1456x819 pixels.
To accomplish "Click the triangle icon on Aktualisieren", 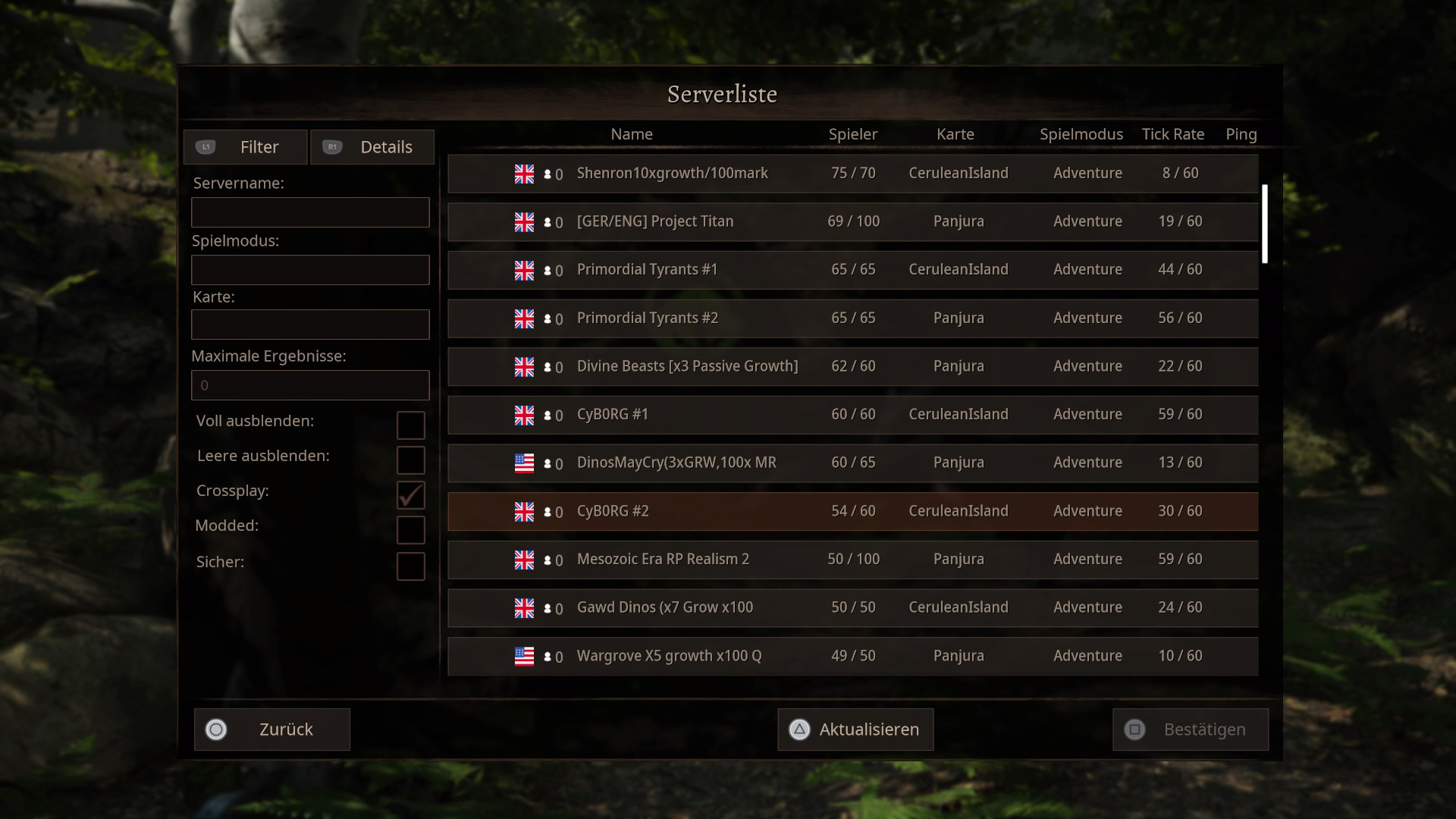I will (x=799, y=730).
